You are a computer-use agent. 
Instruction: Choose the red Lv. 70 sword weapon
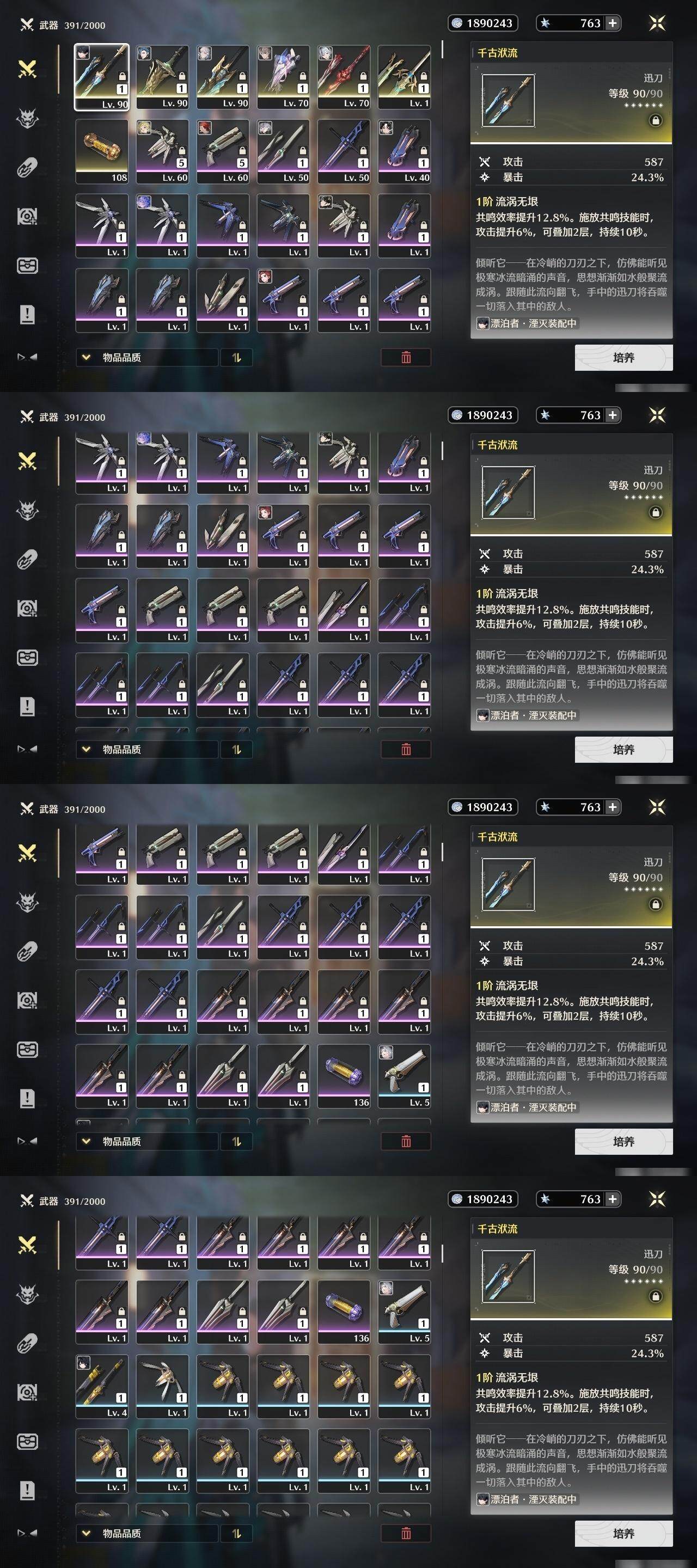coord(344,77)
